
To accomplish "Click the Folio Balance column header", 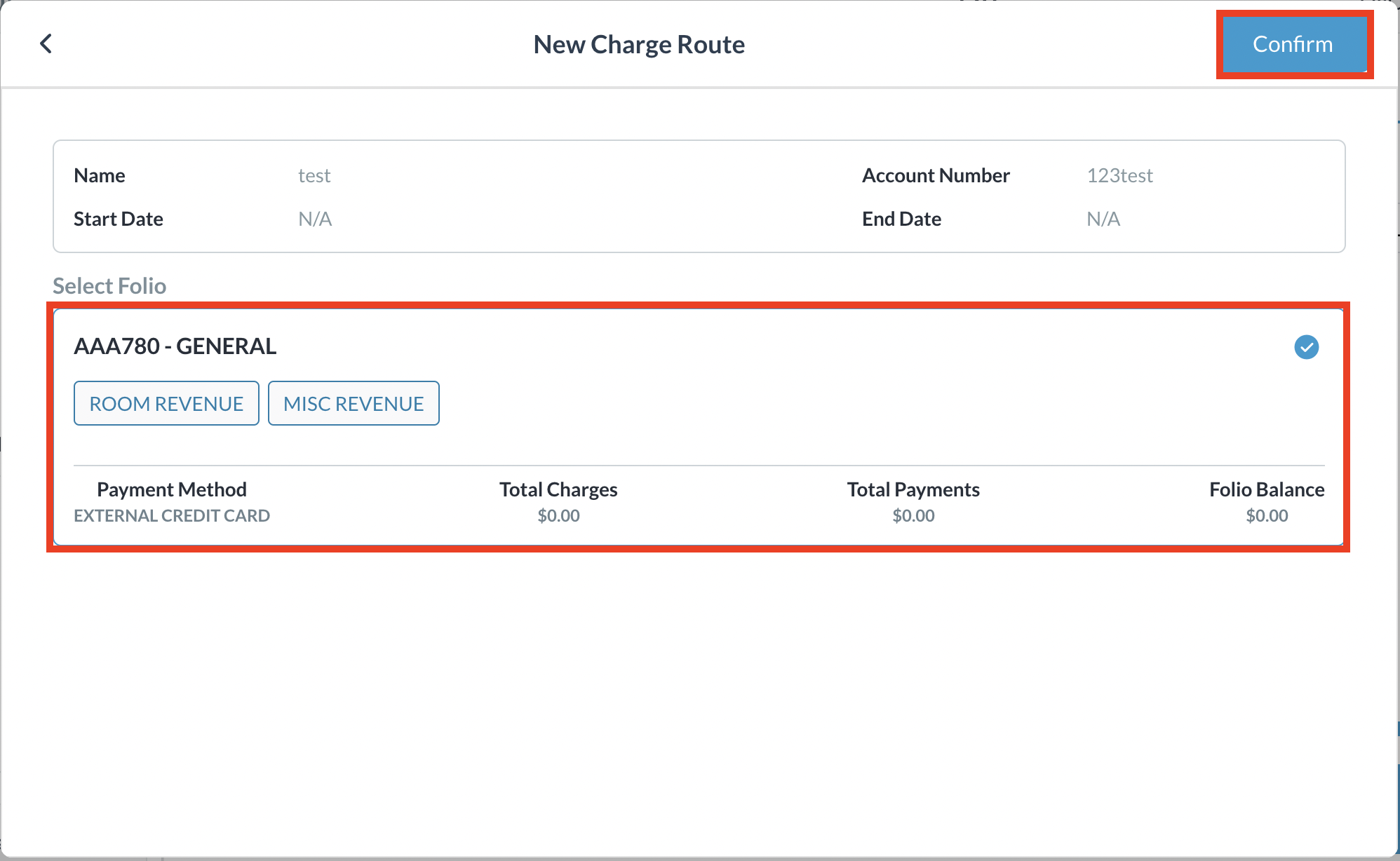I will tap(1267, 489).
